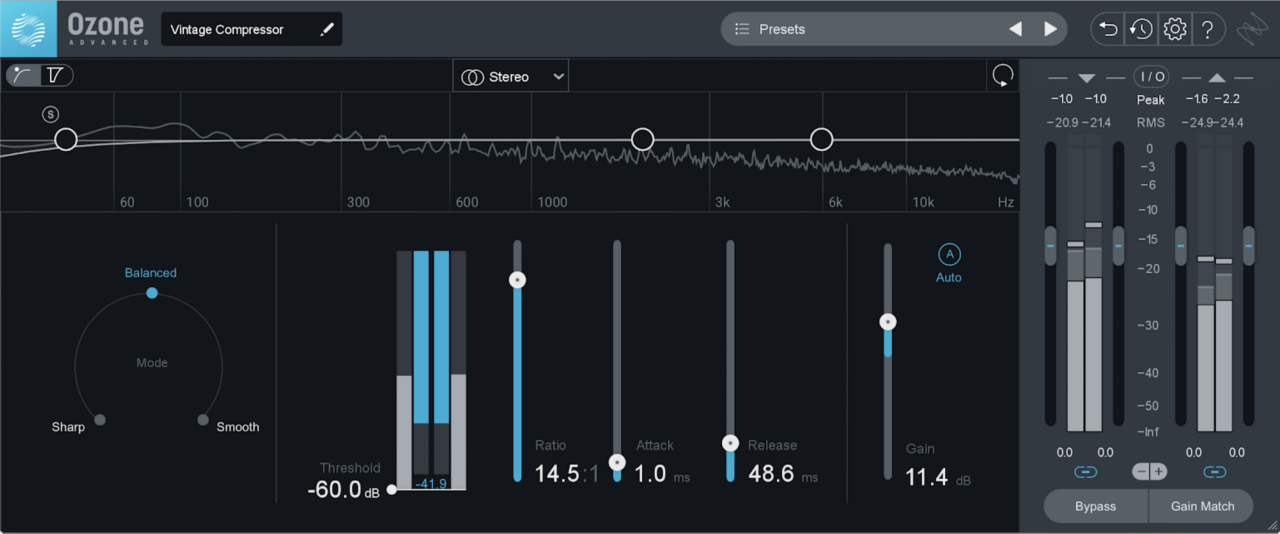Click the Threshold value field -60.0 dB
The height and width of the screenshot is (534, 1280).
335,490
